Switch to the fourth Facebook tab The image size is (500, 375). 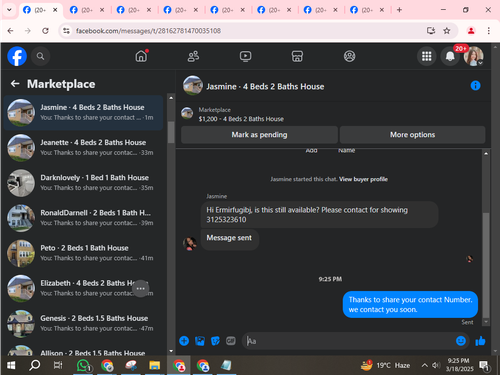pos(175,10)
